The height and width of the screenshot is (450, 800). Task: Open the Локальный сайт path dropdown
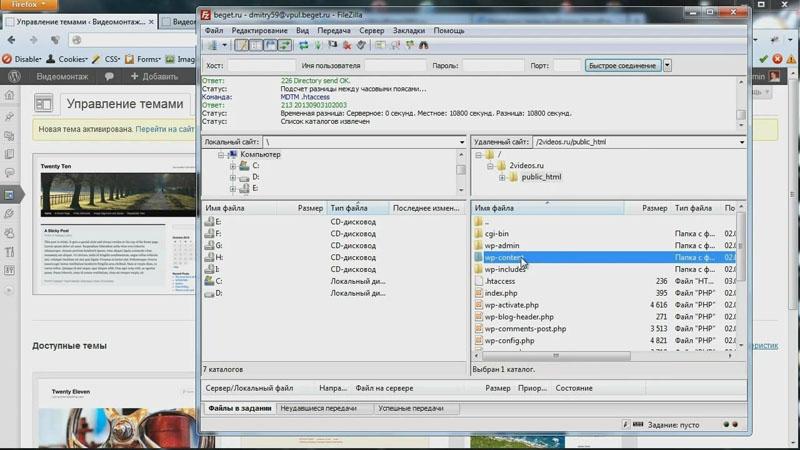pyautogui.click(x=462, y=142)
